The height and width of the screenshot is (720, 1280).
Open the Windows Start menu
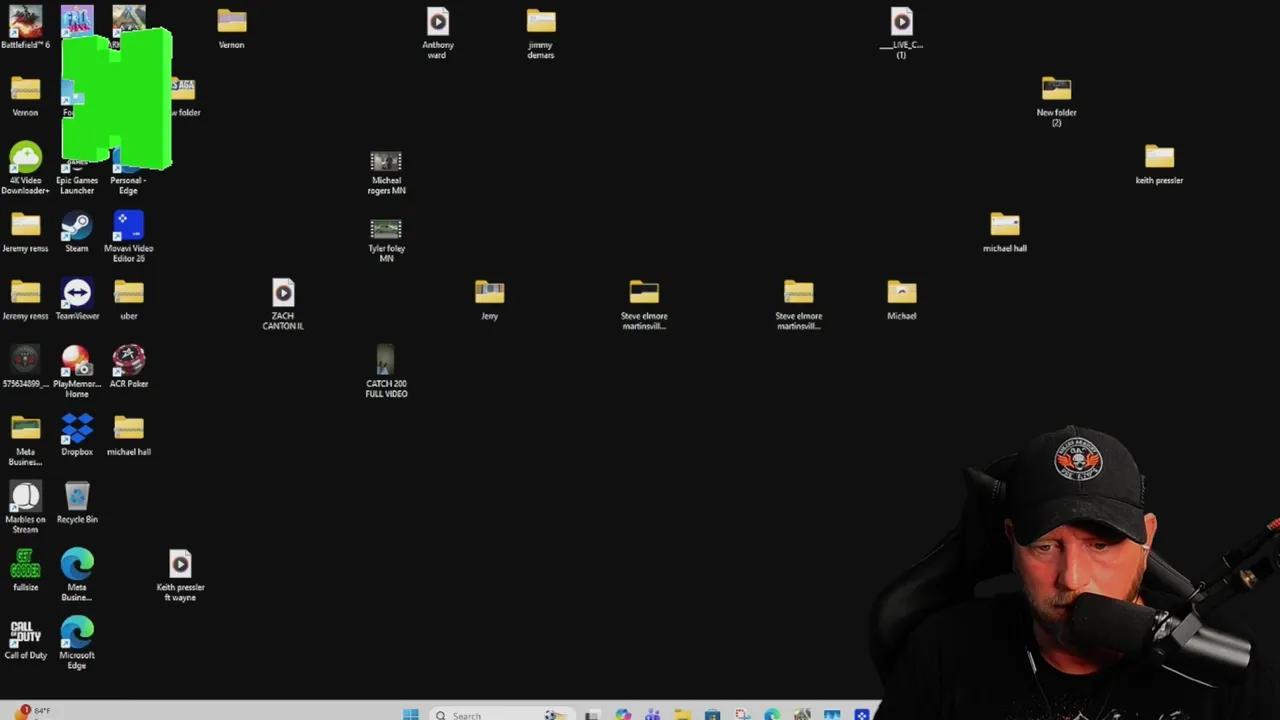(411, 714)
